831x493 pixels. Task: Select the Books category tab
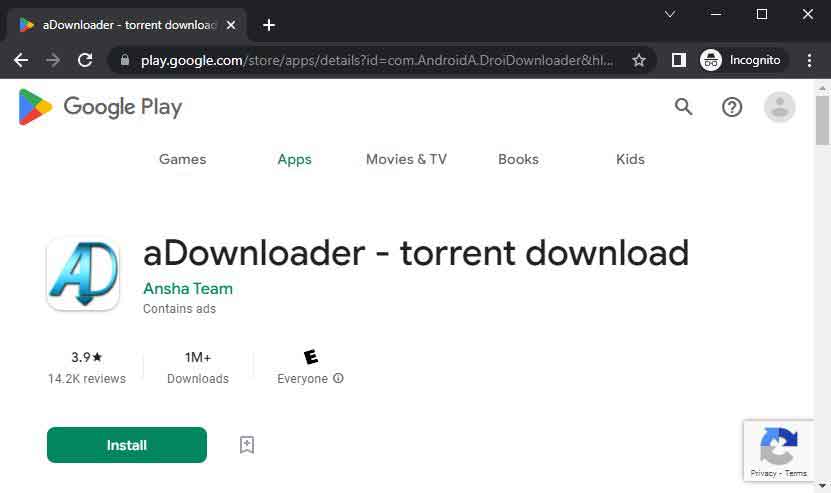518,159
